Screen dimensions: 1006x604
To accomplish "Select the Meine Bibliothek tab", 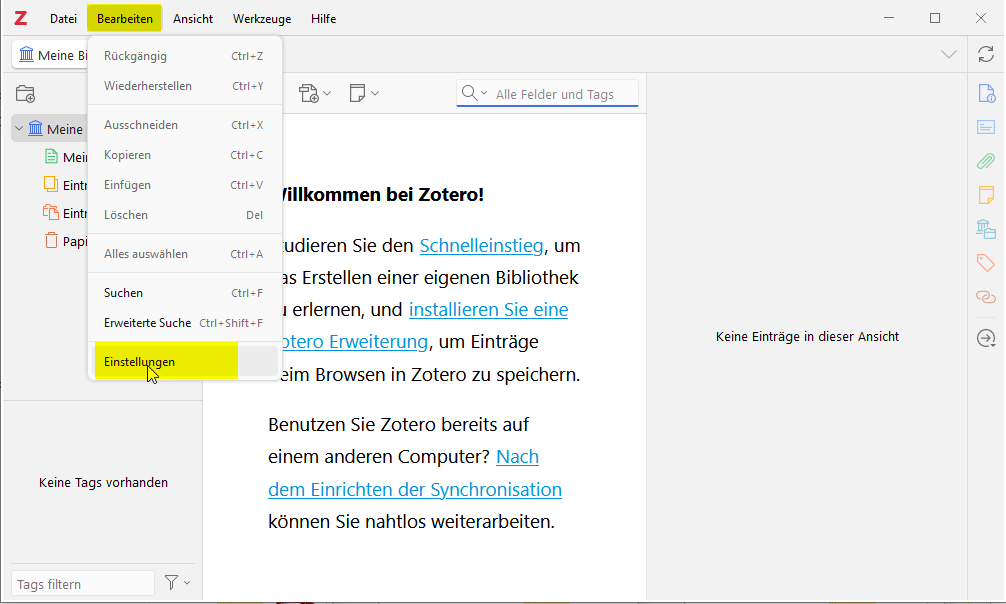I will pos(51,55).
